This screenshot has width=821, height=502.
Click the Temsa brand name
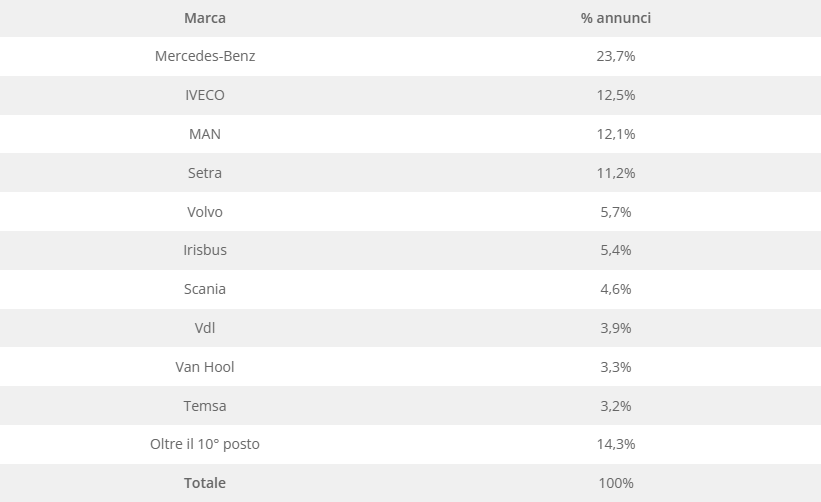[205, 406]
